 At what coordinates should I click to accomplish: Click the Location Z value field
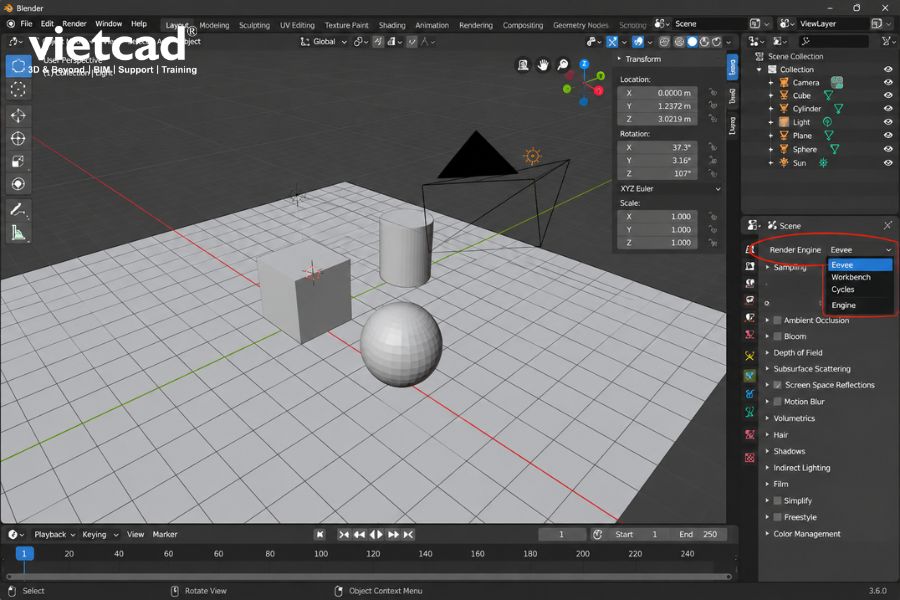657,119
